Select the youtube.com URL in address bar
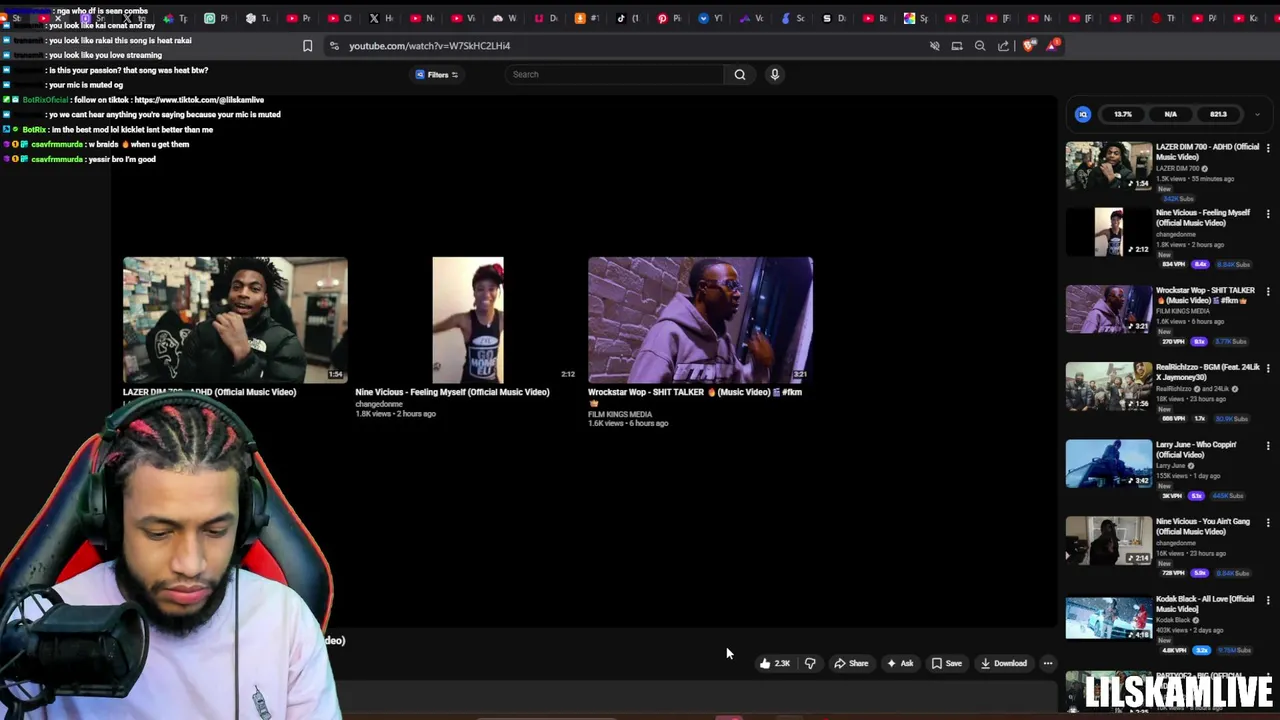Screen dimensions: 1280x720 430,46
